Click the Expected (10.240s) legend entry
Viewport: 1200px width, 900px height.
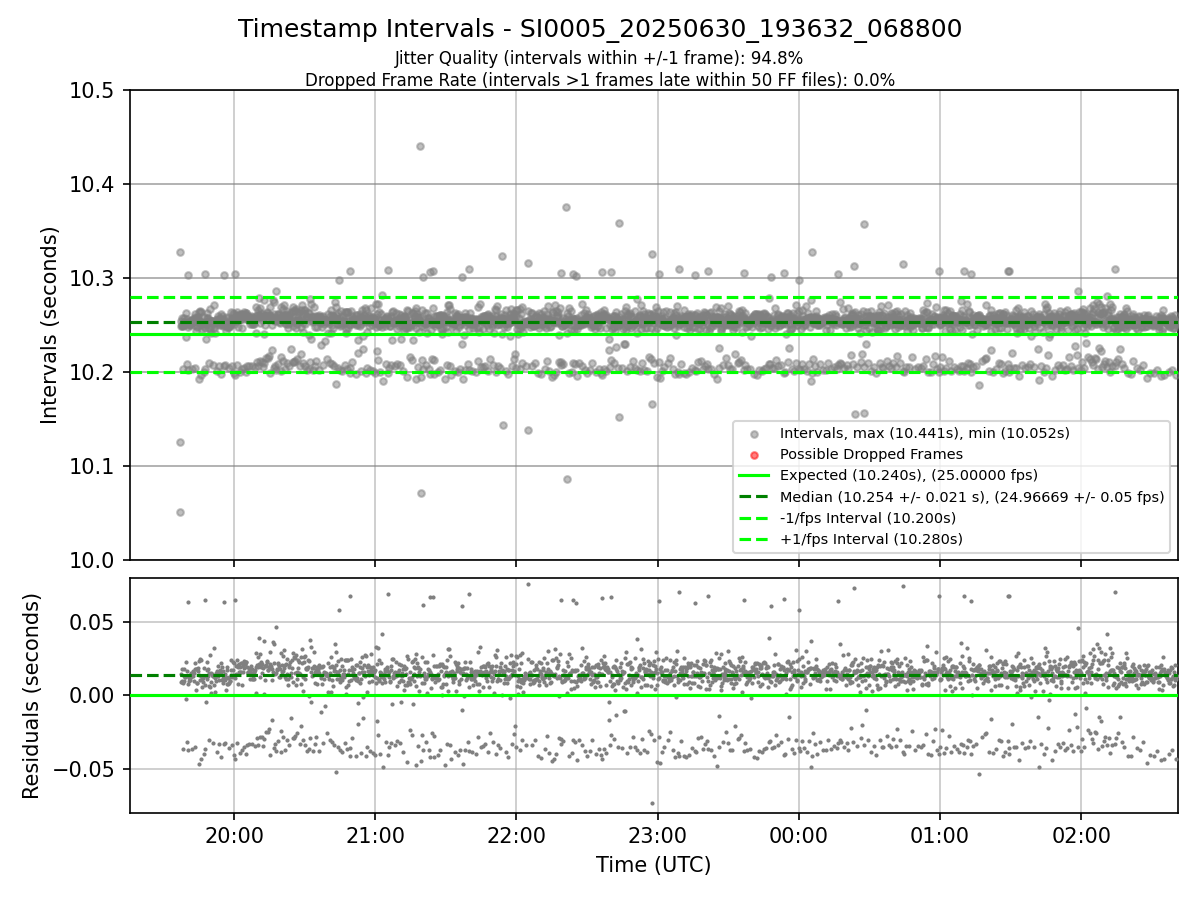tap(909, 475)
